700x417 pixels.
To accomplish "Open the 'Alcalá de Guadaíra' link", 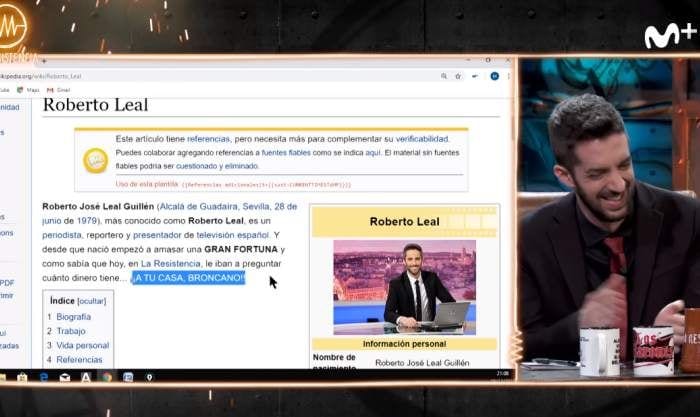I will [x=199, y=207].
